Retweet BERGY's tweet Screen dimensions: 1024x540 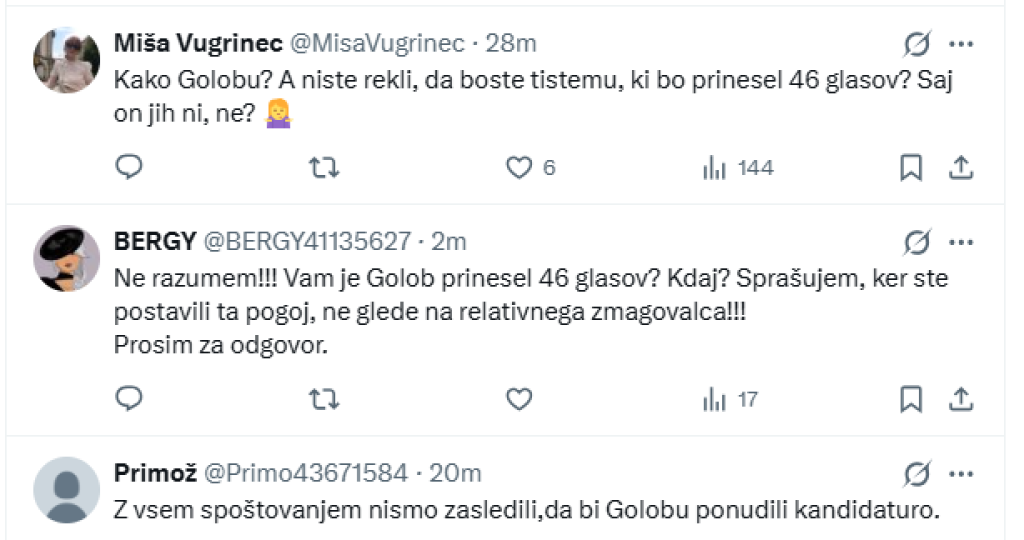[x=323, y=399]
